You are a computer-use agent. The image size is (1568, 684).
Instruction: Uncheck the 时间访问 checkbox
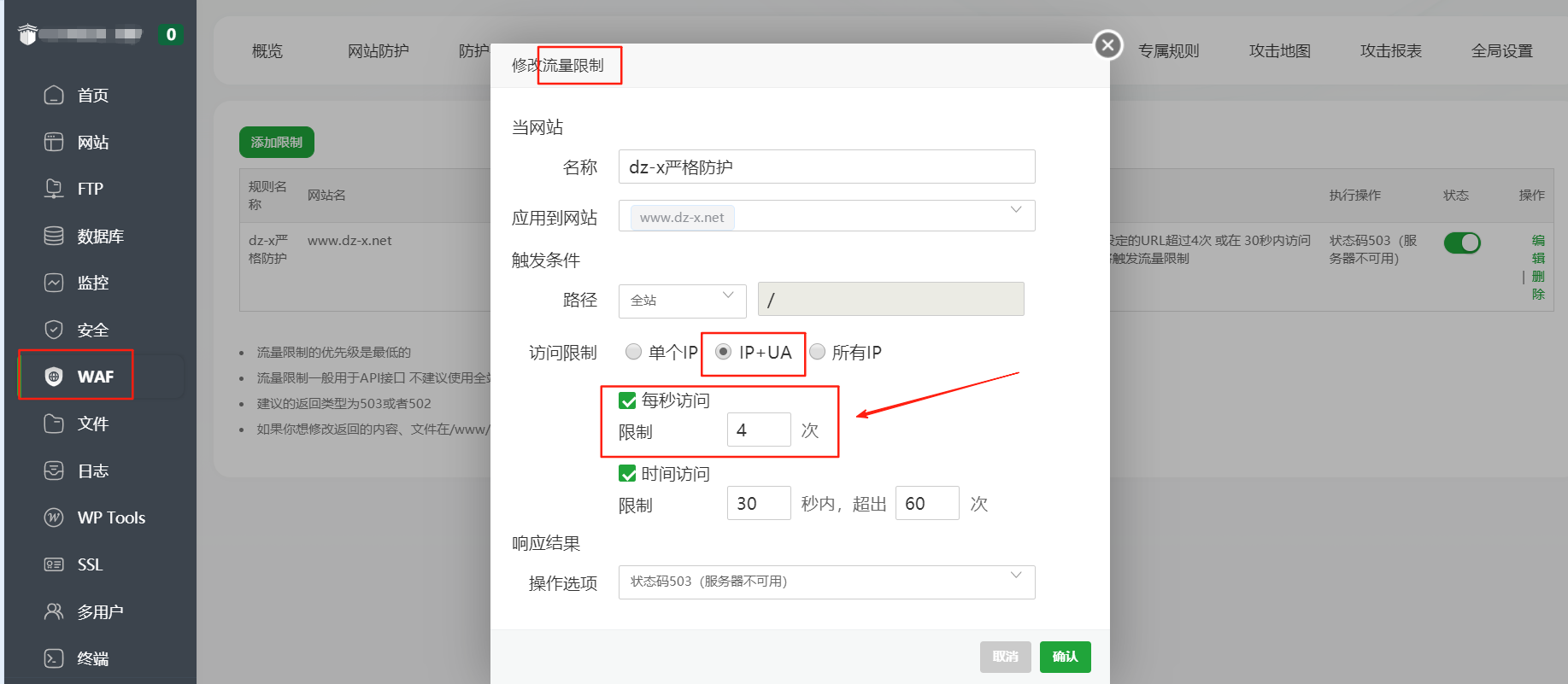(627, 474)
